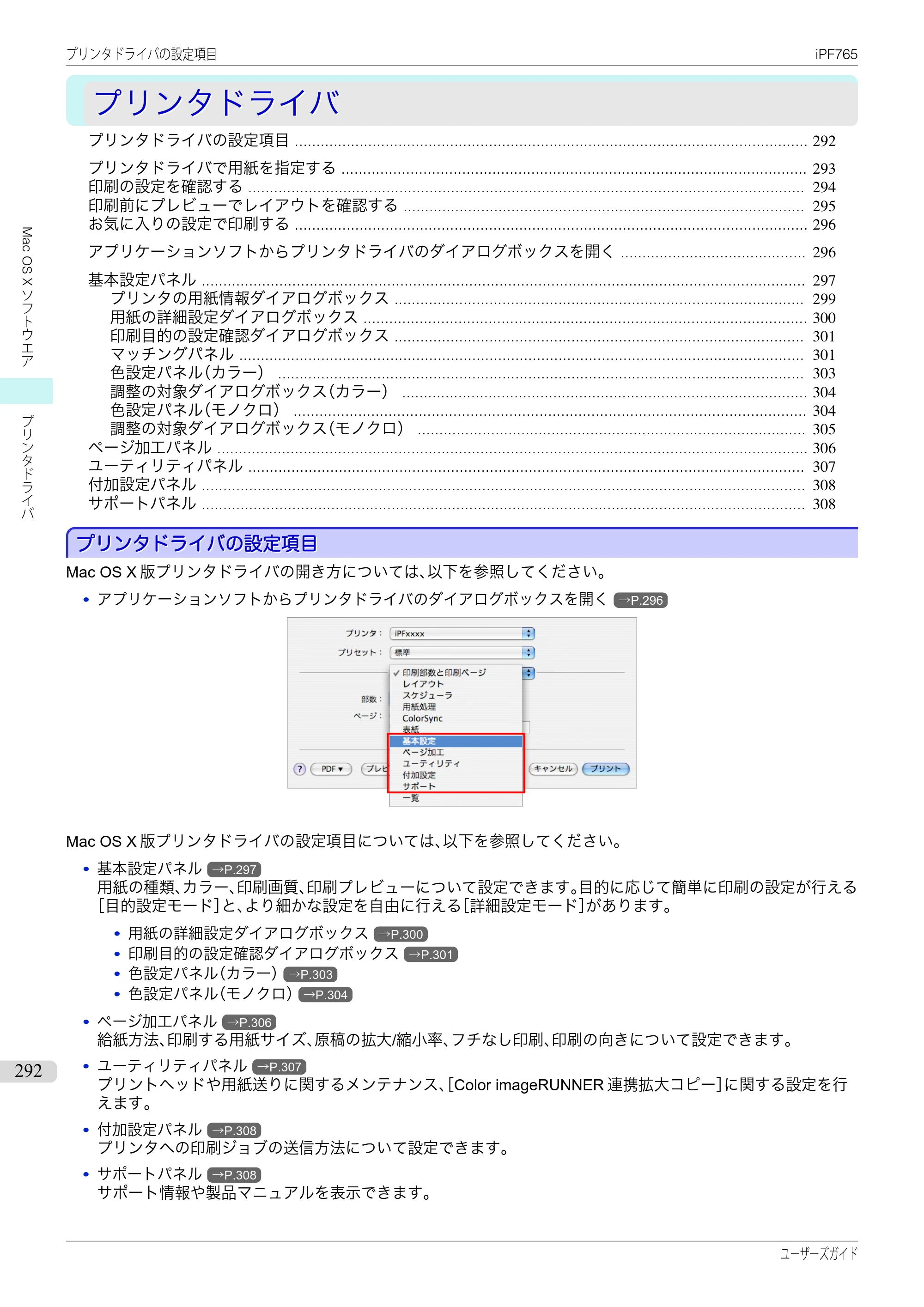
Task: Click bullet text 印刷目的の設定確認ダイアログボックス
Action: point(263,954)
